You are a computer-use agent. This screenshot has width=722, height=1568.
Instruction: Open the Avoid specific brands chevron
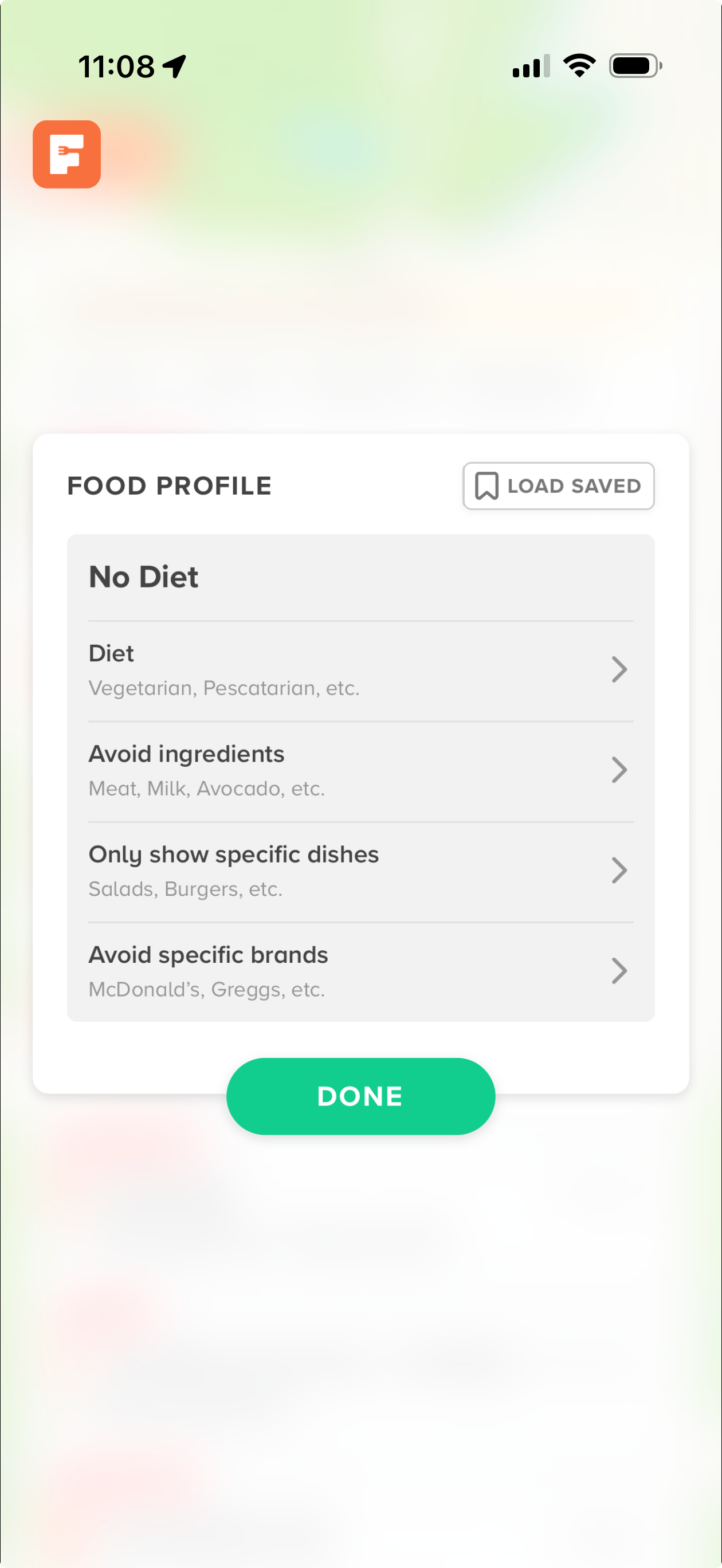618,971
